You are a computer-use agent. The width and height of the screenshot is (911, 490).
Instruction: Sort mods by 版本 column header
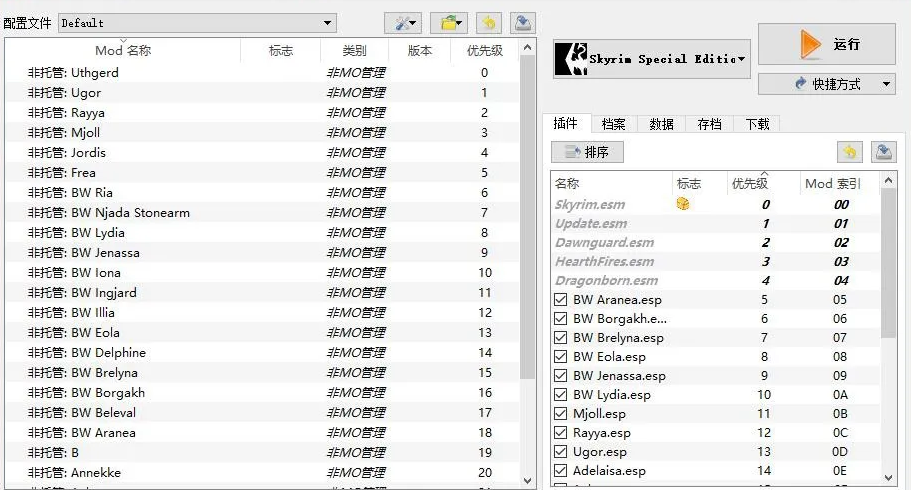(419, 51)
